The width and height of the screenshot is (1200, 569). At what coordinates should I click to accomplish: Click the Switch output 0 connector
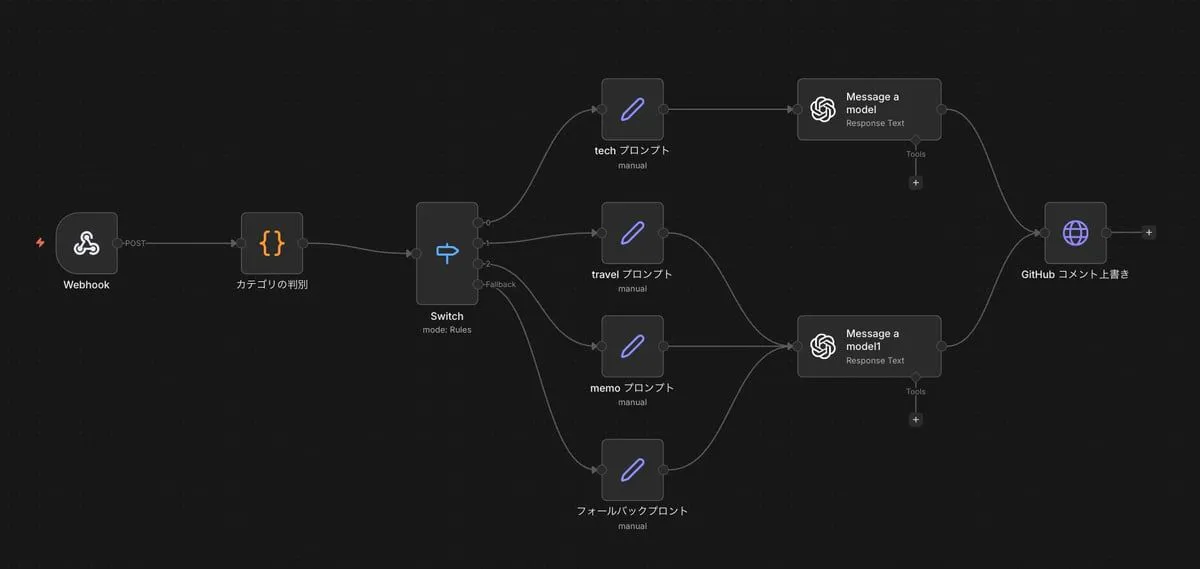pyautogui.click(x=478, y=222)
